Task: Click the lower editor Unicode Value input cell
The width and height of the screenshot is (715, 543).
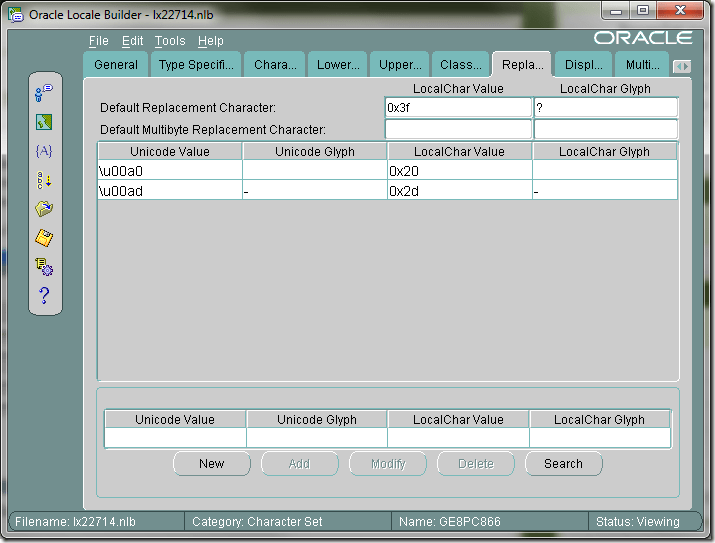Action: [175, 438]
